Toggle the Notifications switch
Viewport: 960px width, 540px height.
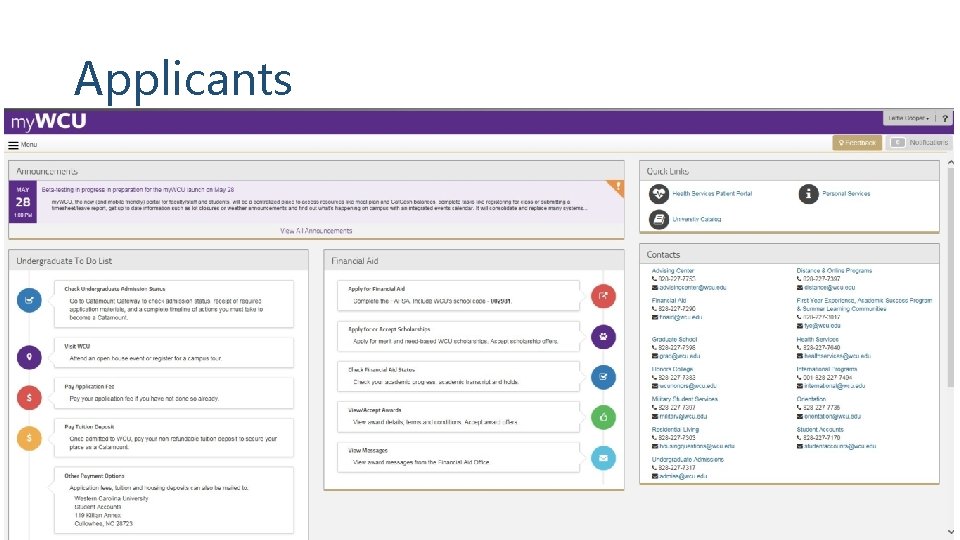coord(897,143)
